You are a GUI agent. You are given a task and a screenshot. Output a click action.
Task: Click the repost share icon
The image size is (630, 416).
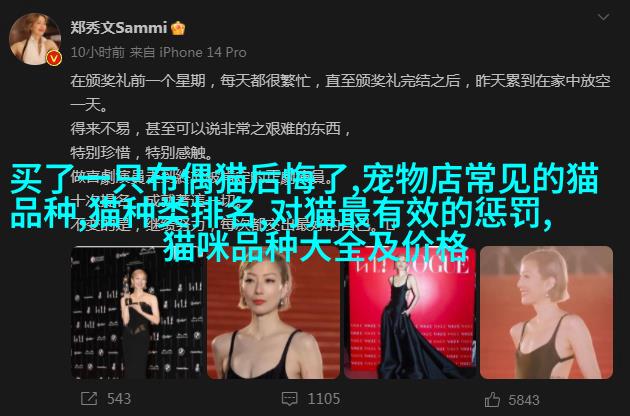click(89, 399)
